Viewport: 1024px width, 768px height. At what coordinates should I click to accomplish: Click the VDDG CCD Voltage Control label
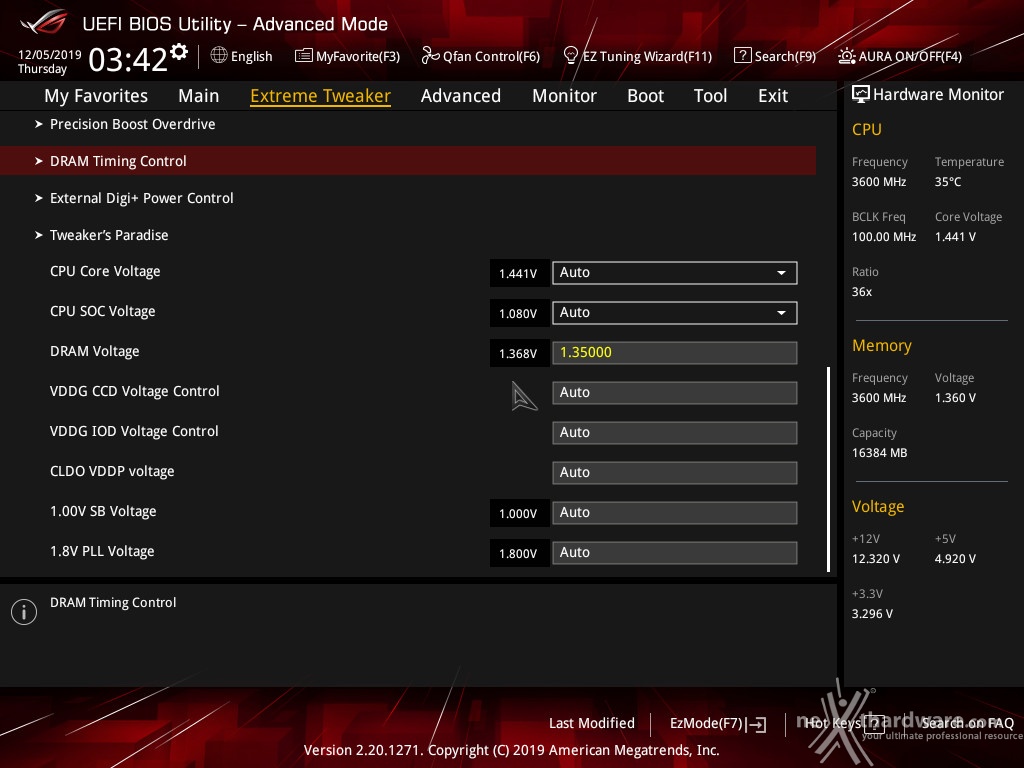coord(135,391)
